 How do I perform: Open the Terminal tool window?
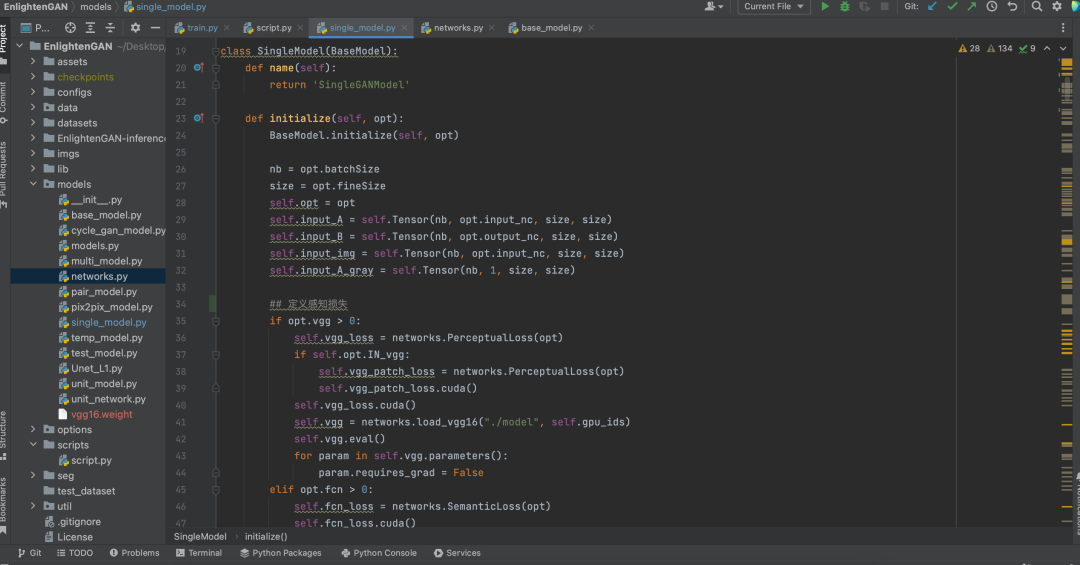click(198, 553)
